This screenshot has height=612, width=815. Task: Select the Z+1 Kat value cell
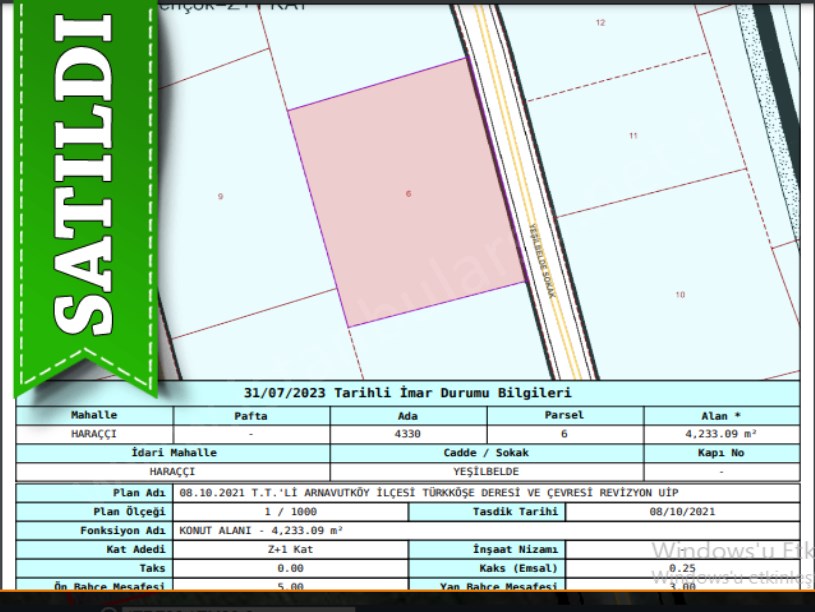(x=291, y=550)
